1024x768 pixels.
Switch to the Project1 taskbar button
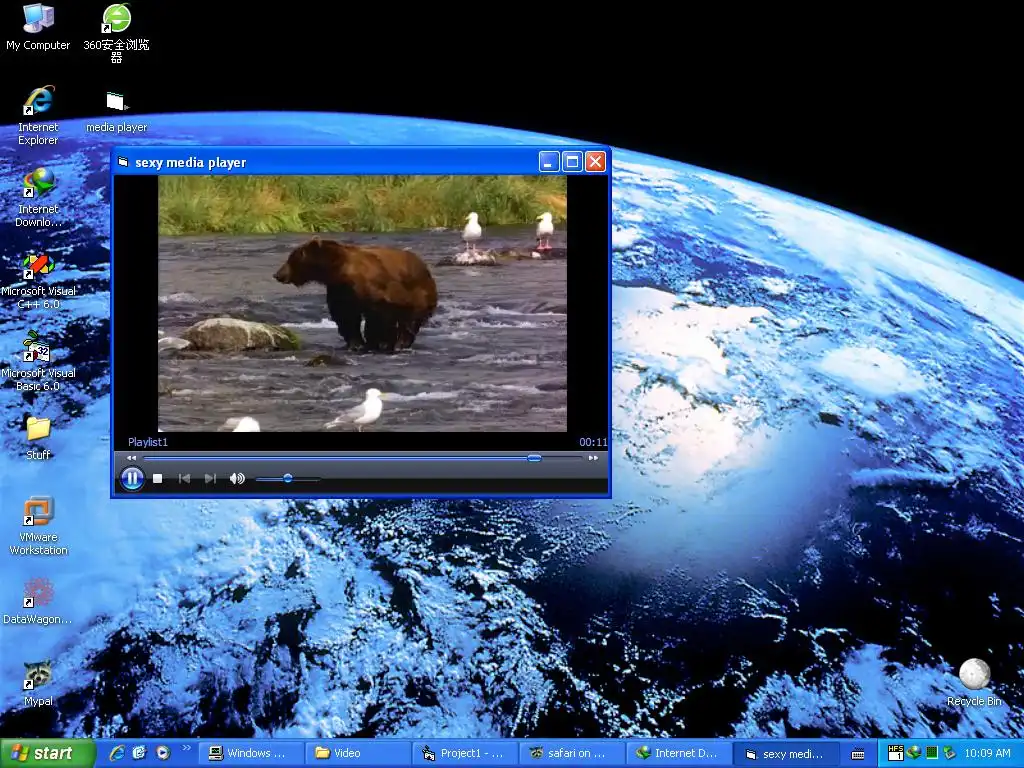click(x=465, y=754)
